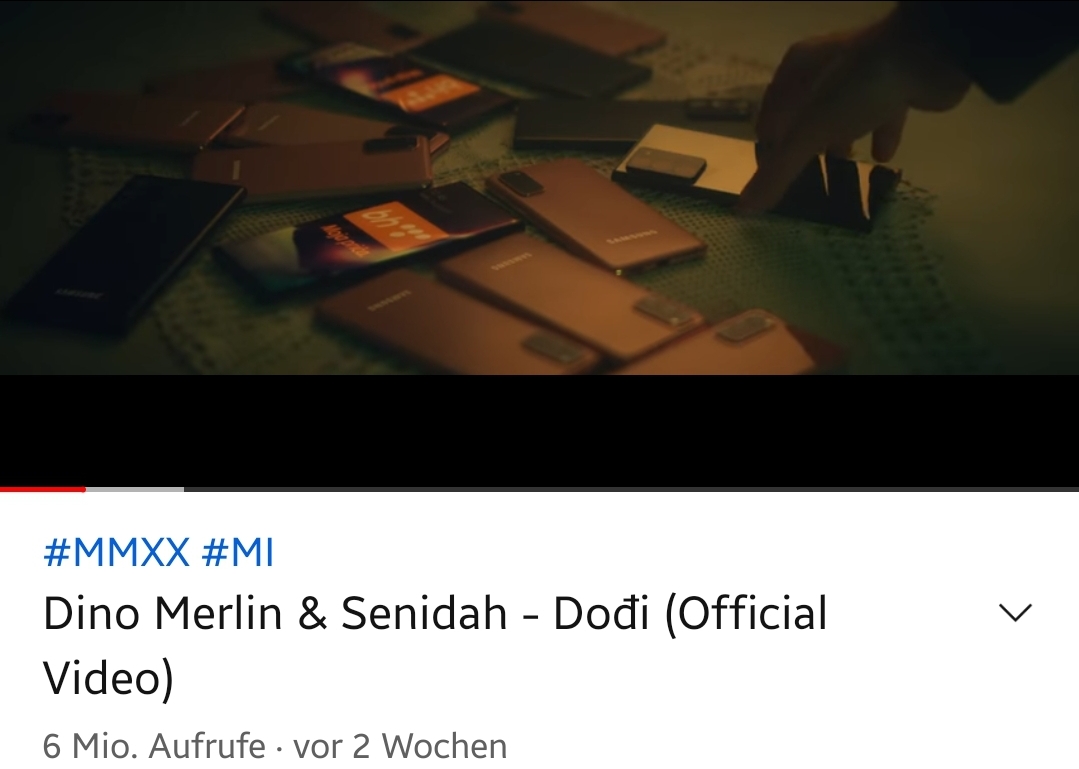Viewport: 1079px width, 769px height.
Task: Open the #MMXX hashtag
Action: [x=116, y=552]
